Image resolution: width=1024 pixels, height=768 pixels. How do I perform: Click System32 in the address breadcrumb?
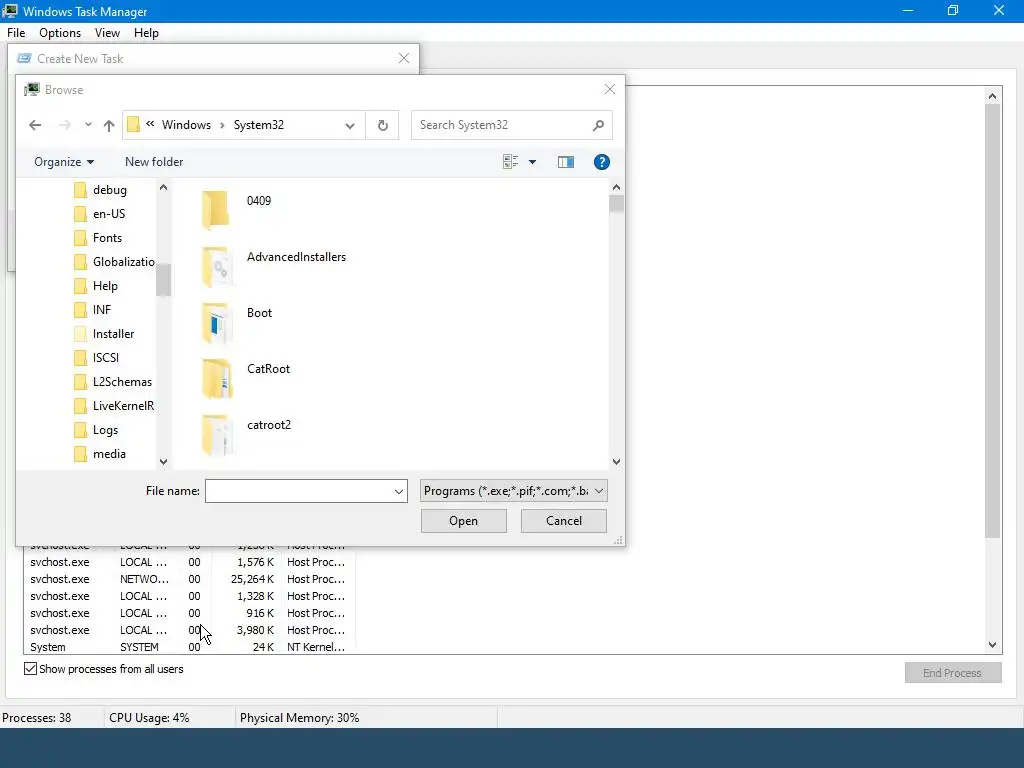point(259,125)
